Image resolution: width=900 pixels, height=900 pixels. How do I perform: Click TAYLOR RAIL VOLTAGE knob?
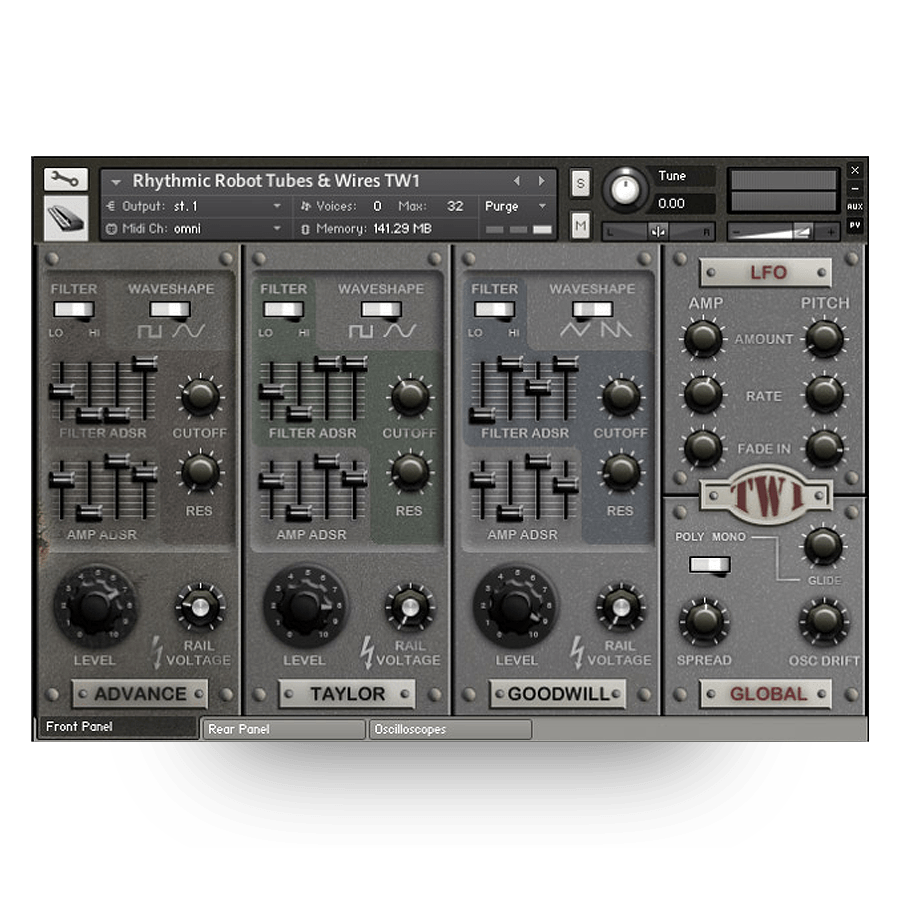click(x=410, y=607)
